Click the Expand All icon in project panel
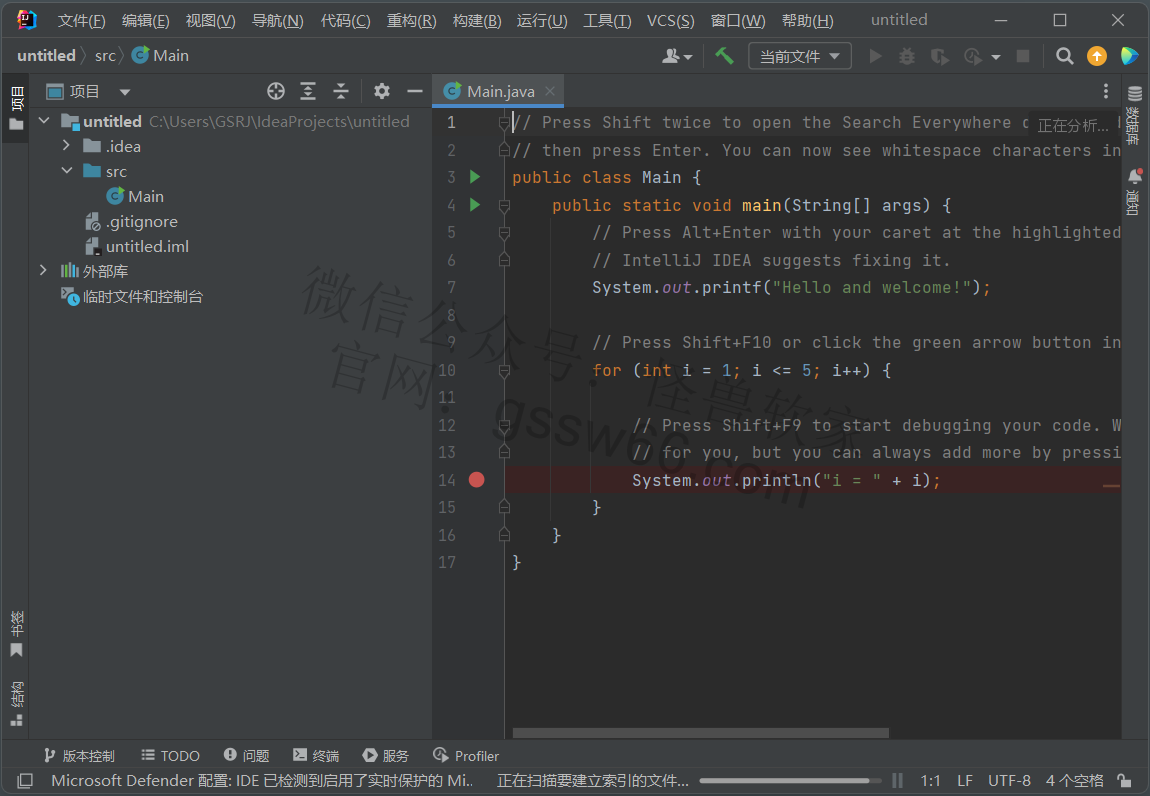Viewport: 1150px width, 796px height. click(x=308, y=91)
